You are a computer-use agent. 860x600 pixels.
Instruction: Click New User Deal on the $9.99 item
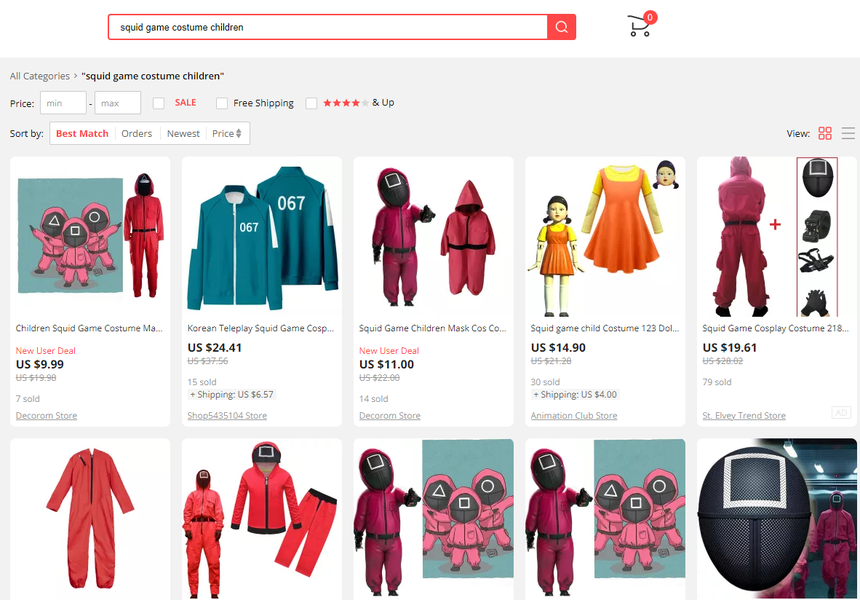coord(46,350)
